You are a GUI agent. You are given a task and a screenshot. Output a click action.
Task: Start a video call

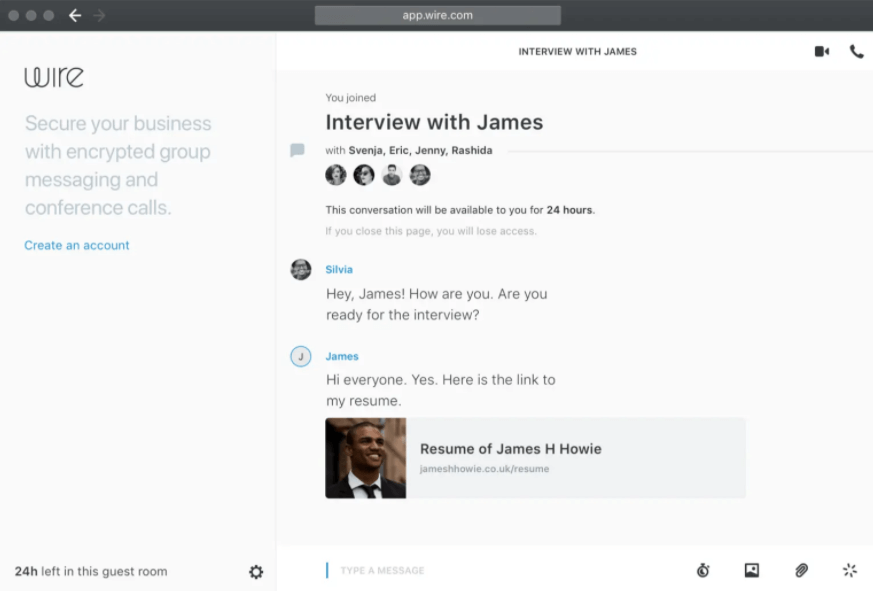pos(821,52)
